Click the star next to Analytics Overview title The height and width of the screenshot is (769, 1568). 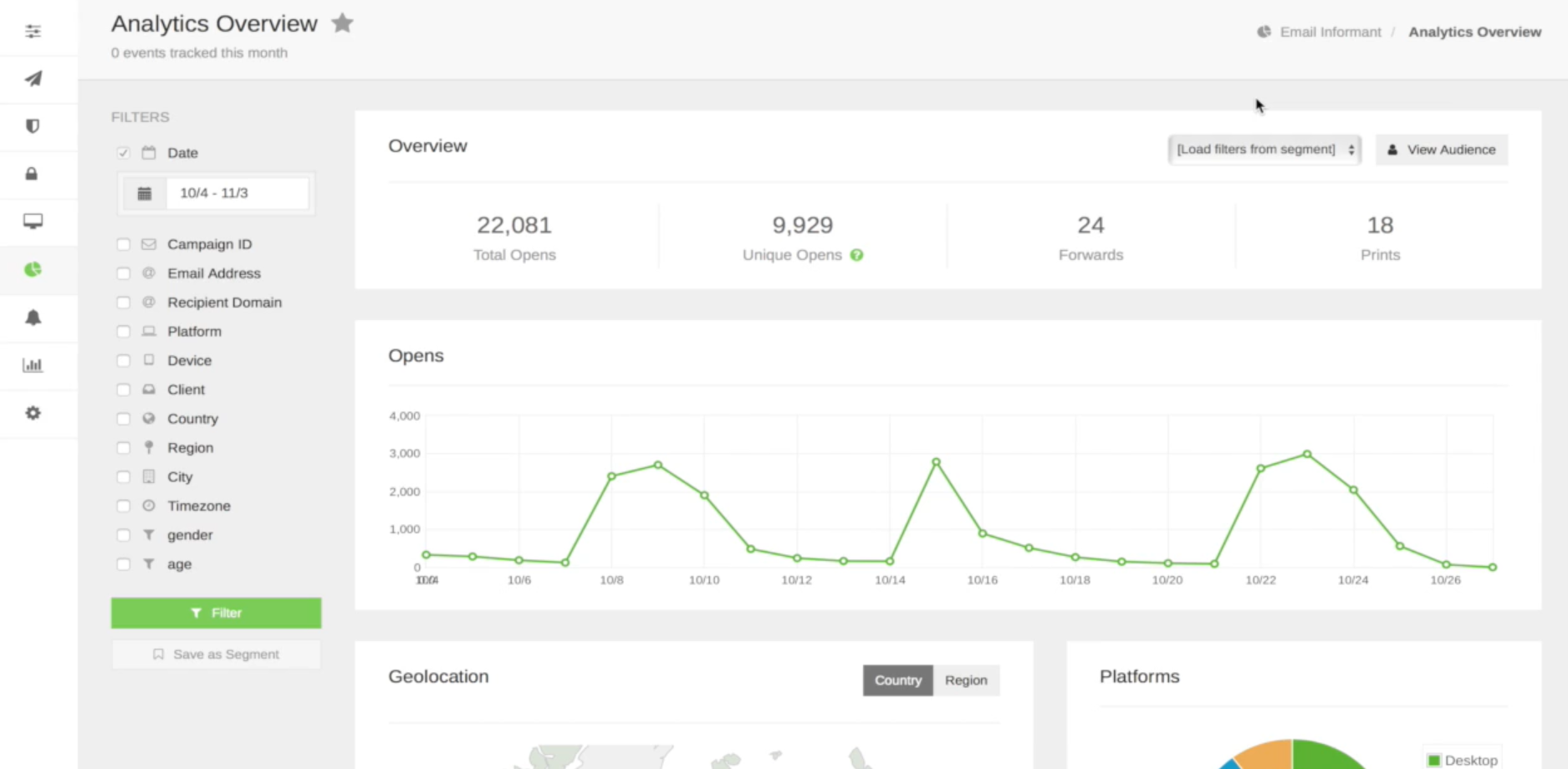(342, 23)
